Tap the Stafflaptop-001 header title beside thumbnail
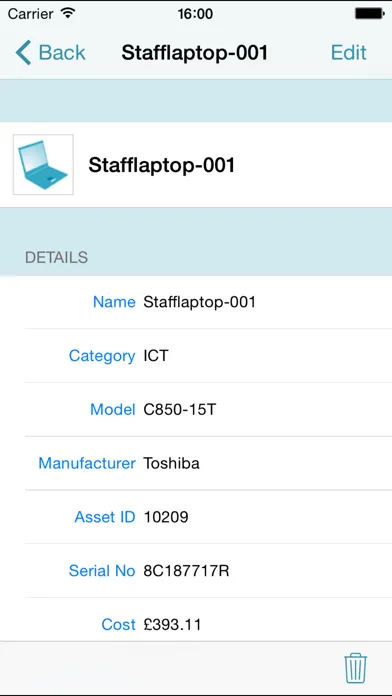 point(162,165)
